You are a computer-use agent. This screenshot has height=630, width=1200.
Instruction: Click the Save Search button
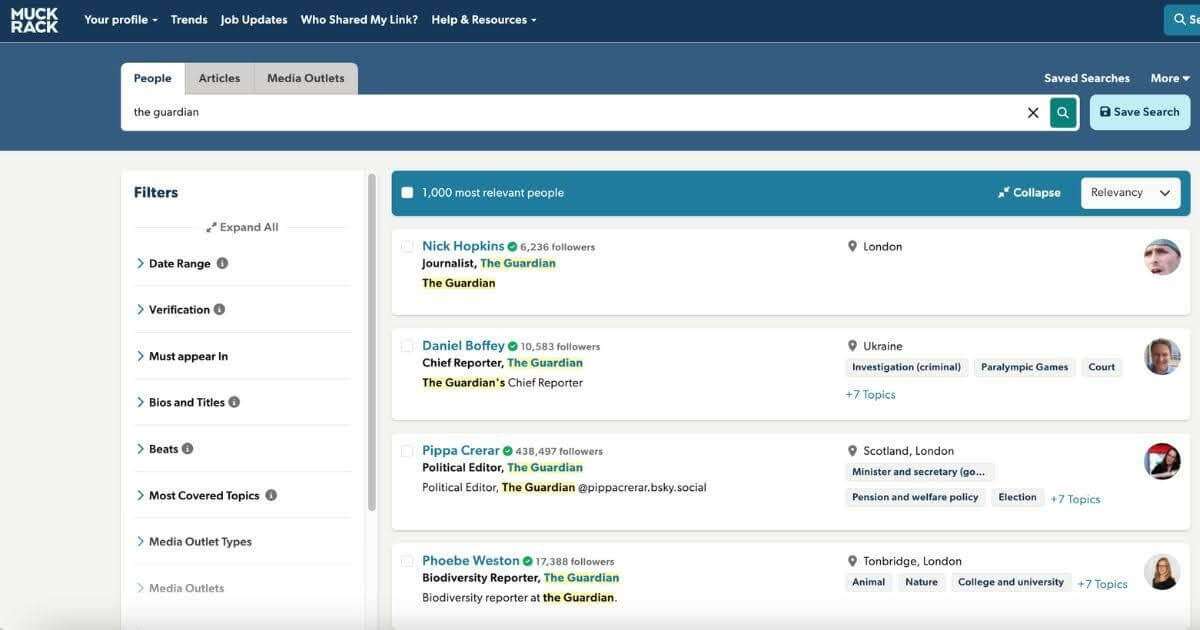pyautogui.click(x=1139, y=112)
